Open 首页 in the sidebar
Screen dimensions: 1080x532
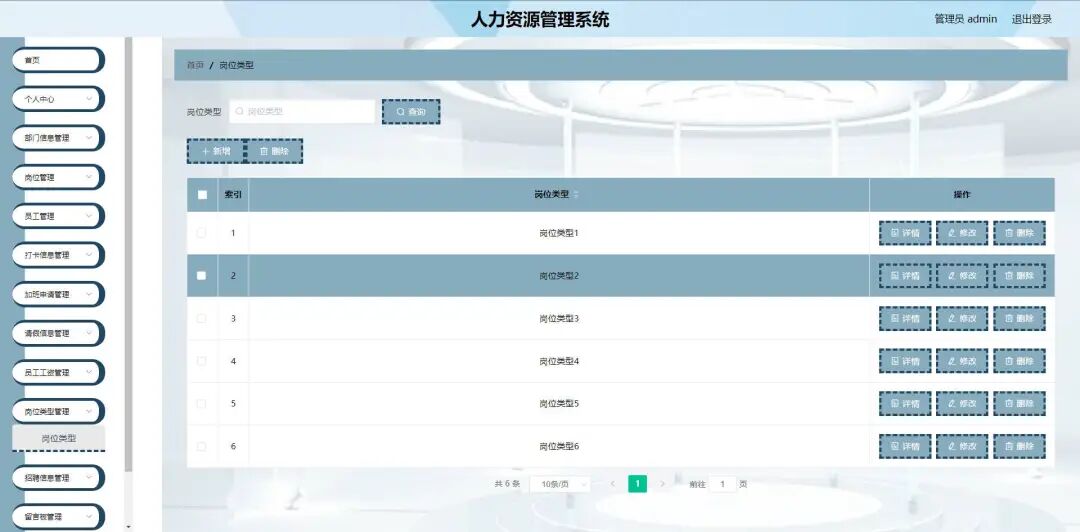pos(58,60)
